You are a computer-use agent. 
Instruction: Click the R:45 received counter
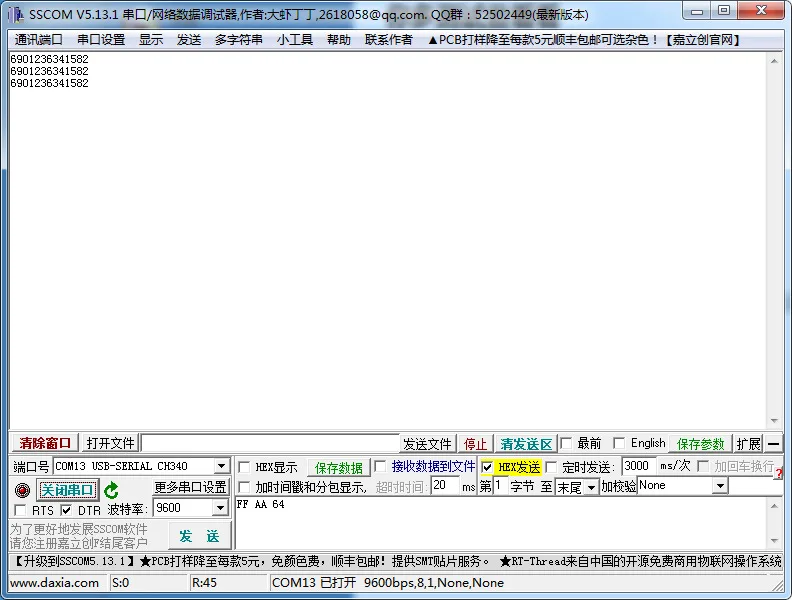click(204, 583)
